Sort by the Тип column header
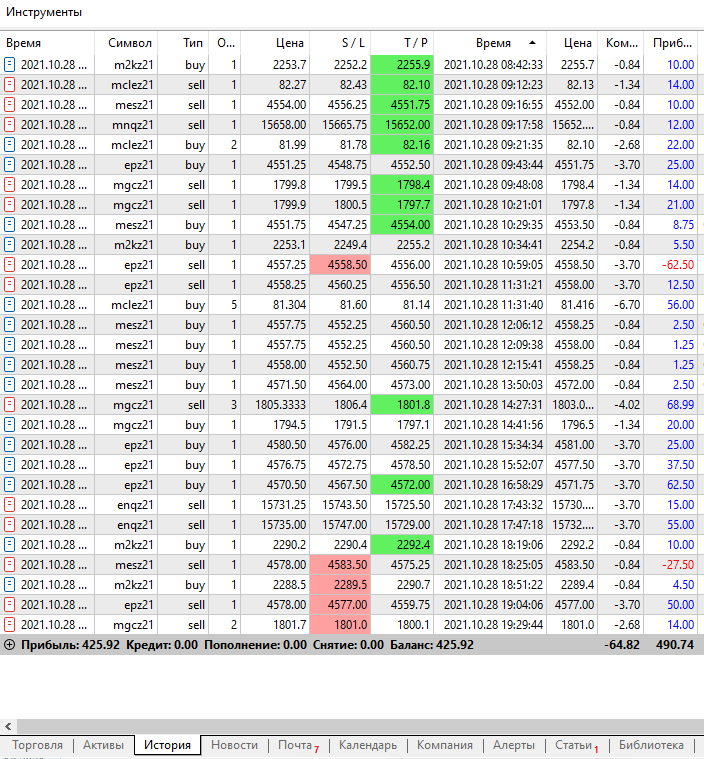704x759 pixels. point(184,43)
